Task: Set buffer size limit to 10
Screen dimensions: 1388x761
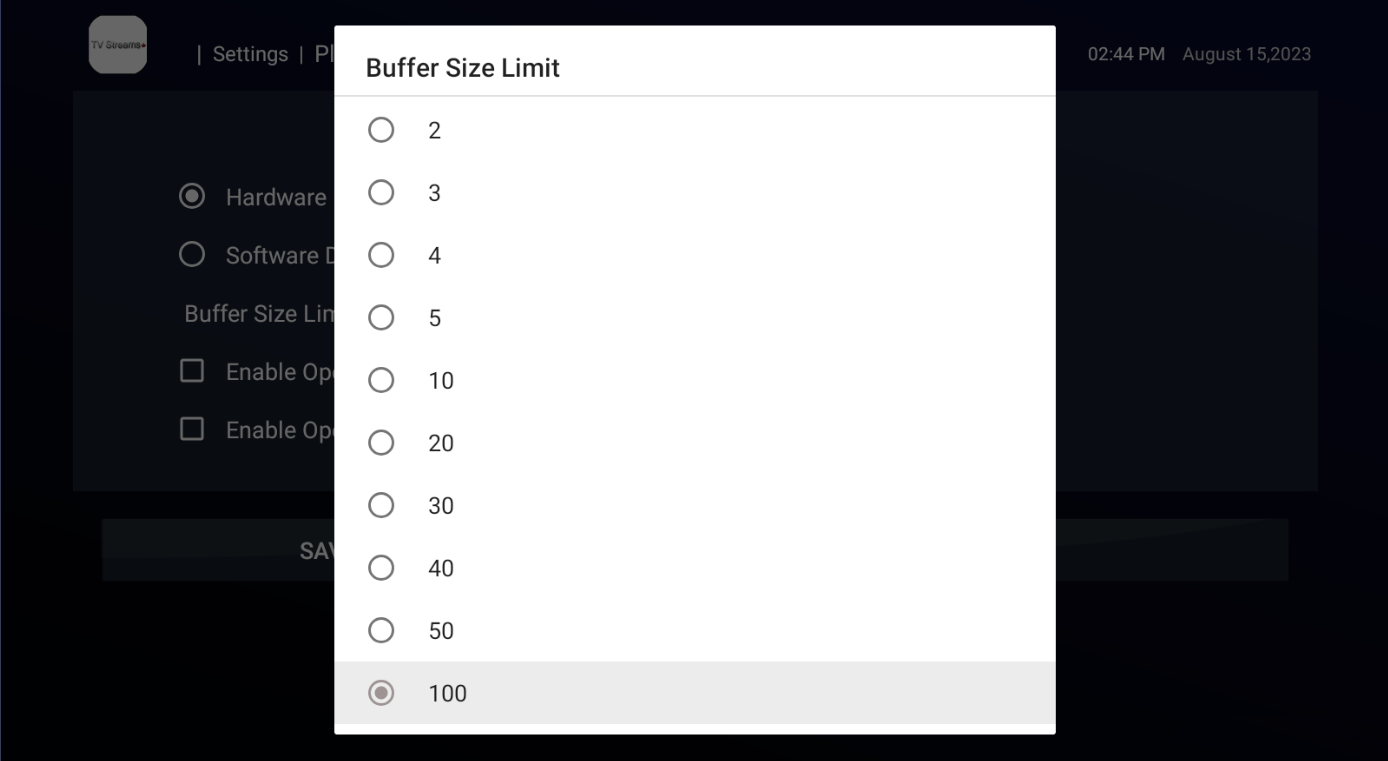Action: 694,380
